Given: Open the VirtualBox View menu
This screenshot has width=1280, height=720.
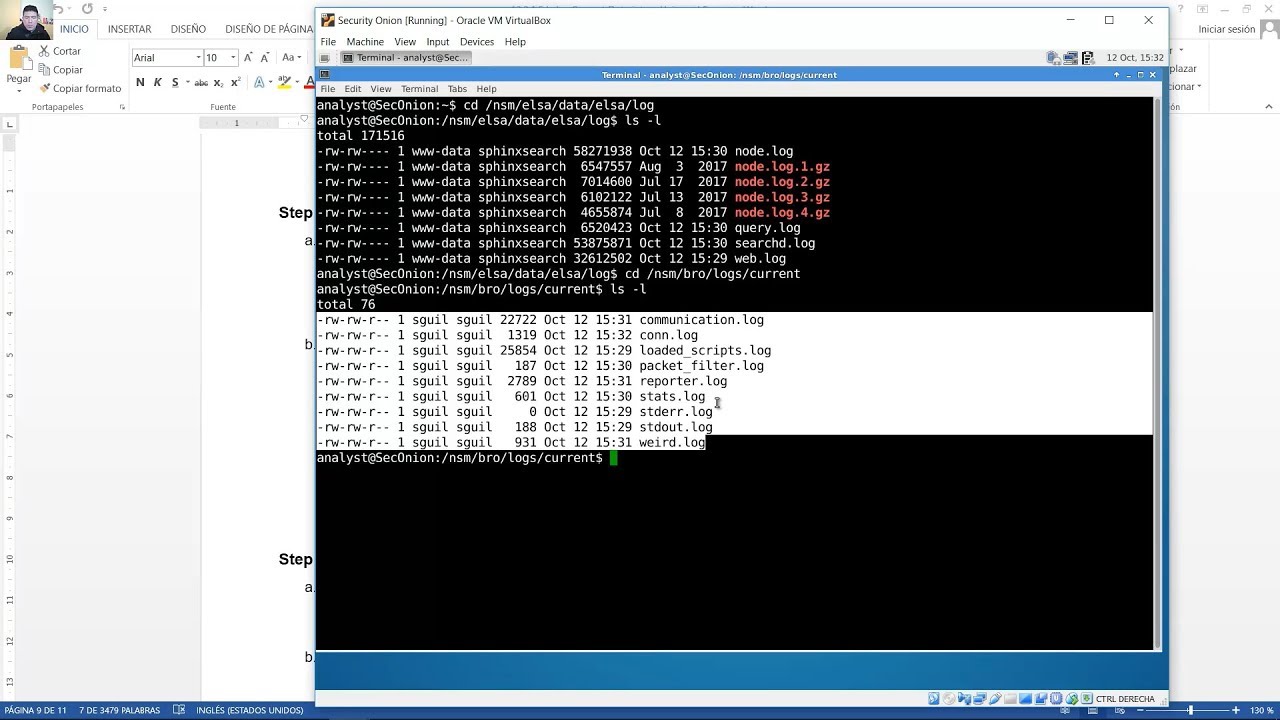Looking at the screenshot, I should click(405, 42).
